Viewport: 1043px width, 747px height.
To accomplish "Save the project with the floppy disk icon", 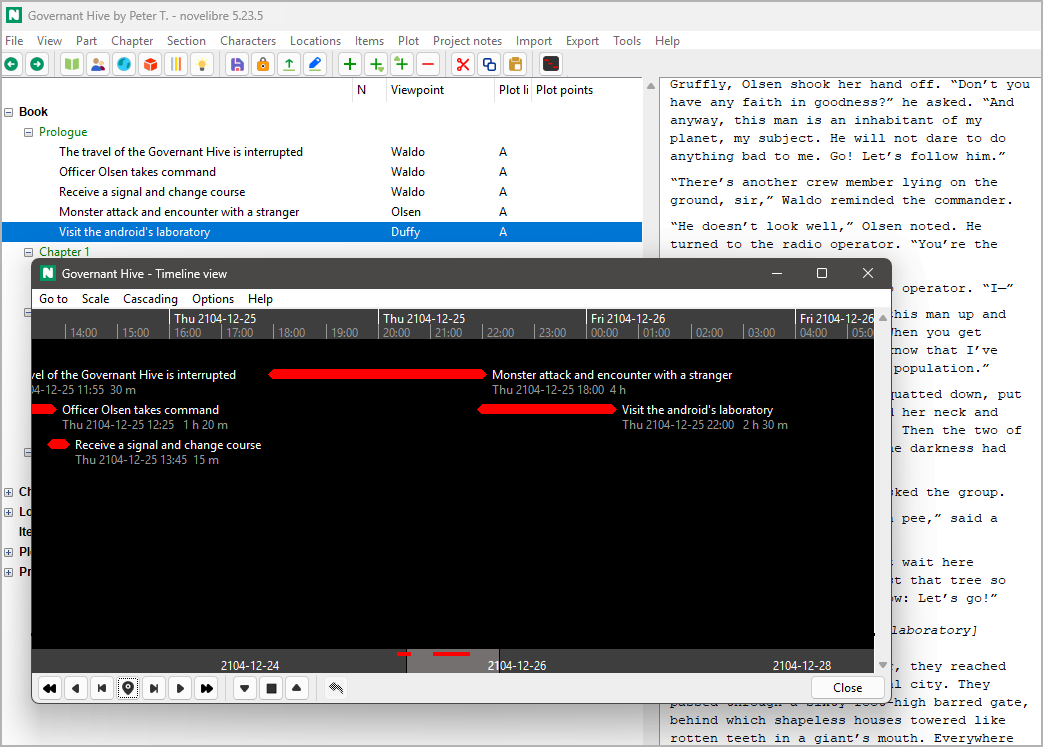I will coord(237,63).
